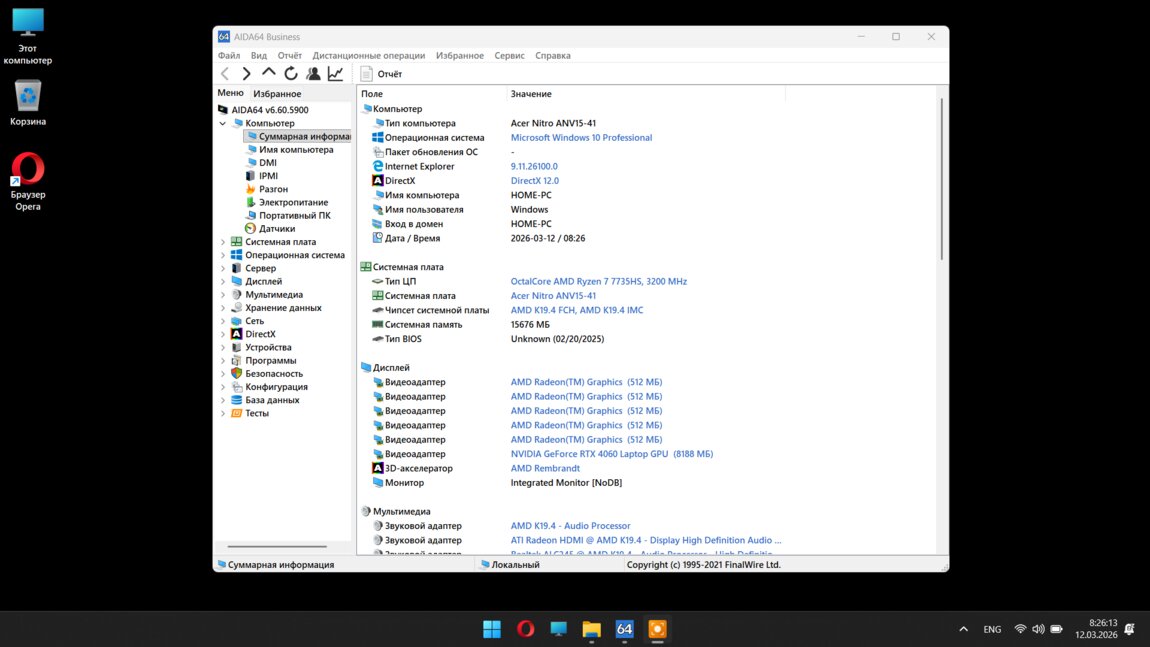Open AIDA64 from the Windows taskbar
This screenshot has height=647, width=1150.
[624, 629]
